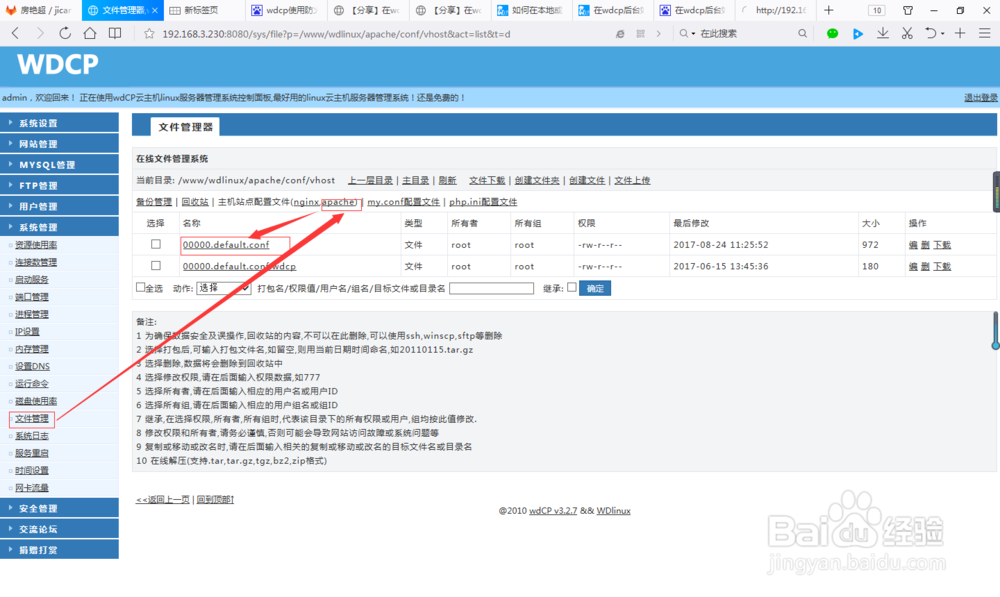Click the skin shirt icon in title bar
This screenshot has width=1000, height=597.
coord(908,10)
